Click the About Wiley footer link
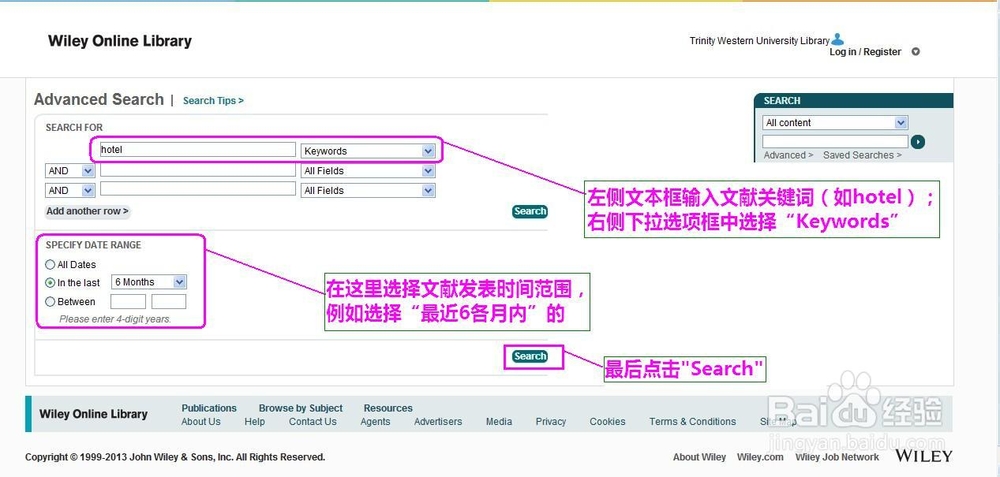1000x477 pixels. [x=699, y=457]
